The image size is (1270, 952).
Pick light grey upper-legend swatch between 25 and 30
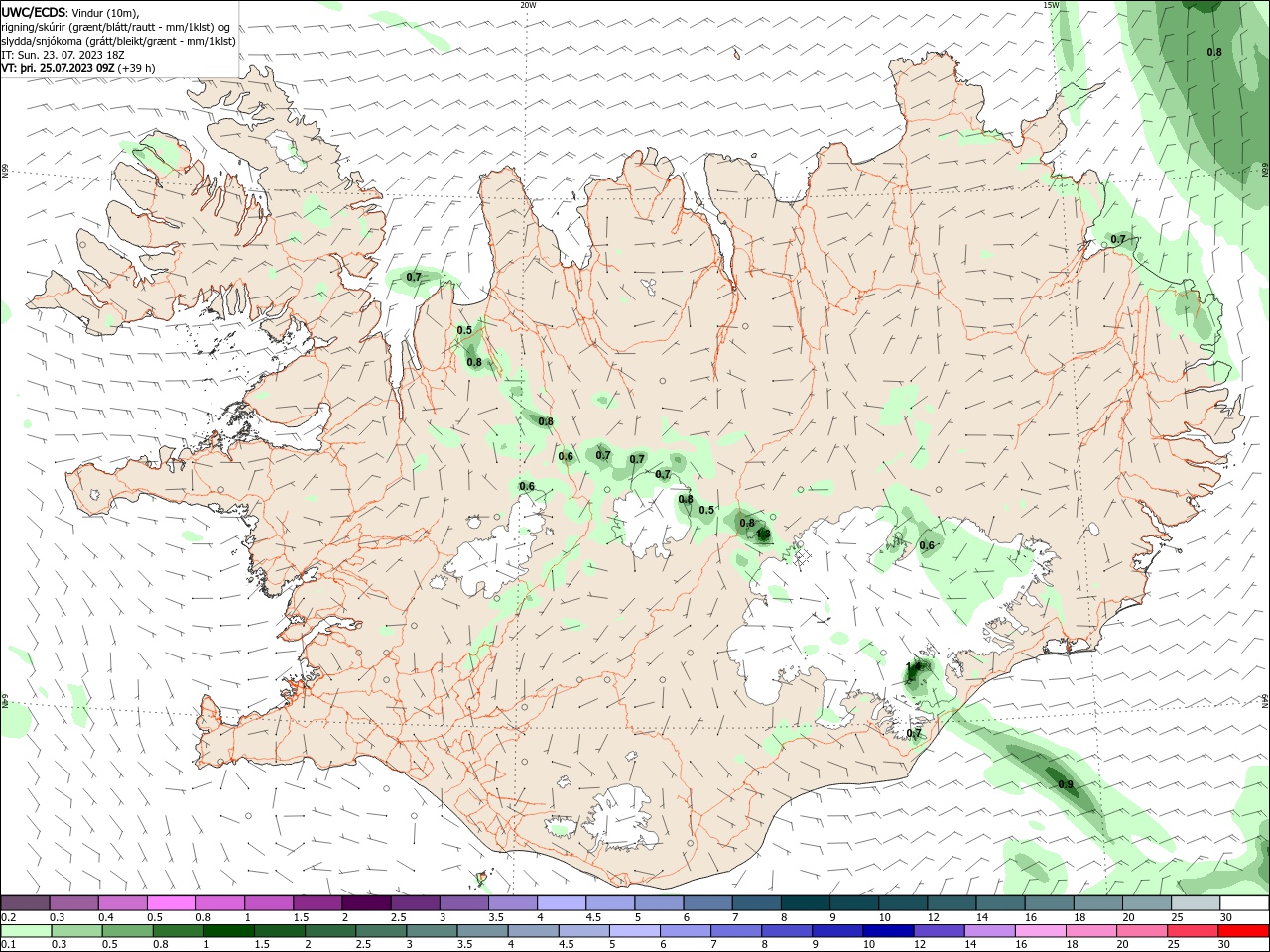[x=1196, y=903]
